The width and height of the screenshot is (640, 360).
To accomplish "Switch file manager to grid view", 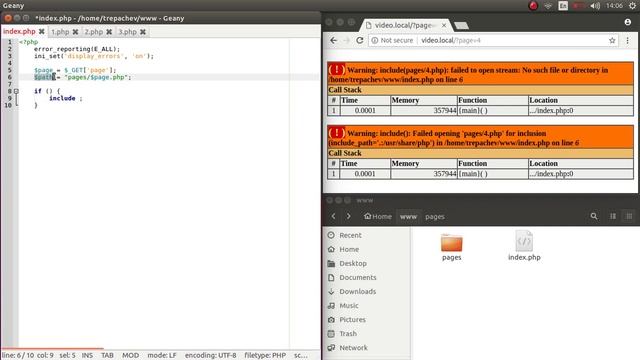I will [629, 216].
